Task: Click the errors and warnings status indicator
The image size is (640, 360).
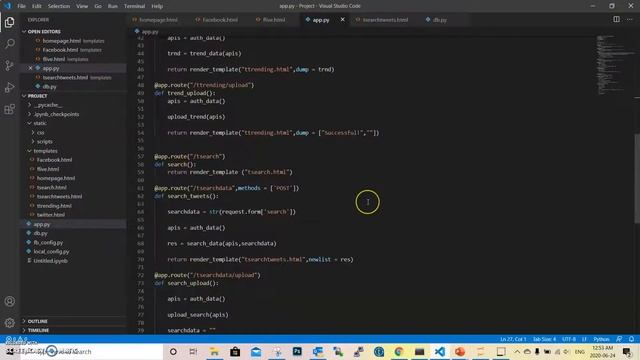Action: [x=16, y=339]
